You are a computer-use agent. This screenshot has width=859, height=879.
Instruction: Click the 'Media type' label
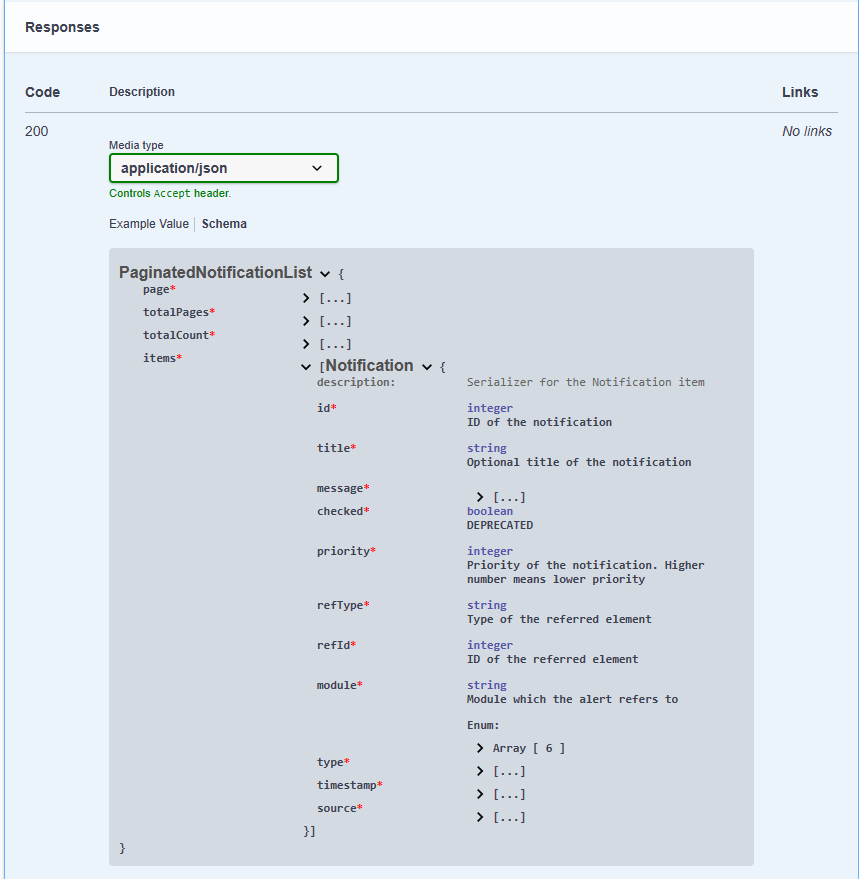[136, 145]
